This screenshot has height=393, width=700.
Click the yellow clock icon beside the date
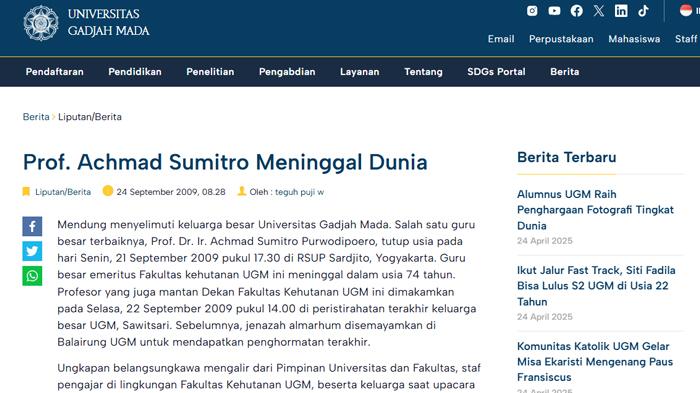(108, 191)
